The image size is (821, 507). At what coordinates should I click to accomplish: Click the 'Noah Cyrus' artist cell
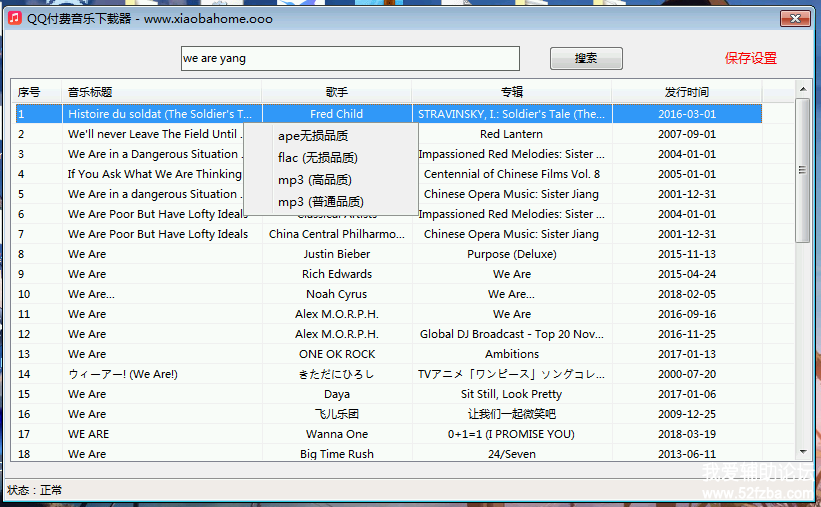pos(337,294)
